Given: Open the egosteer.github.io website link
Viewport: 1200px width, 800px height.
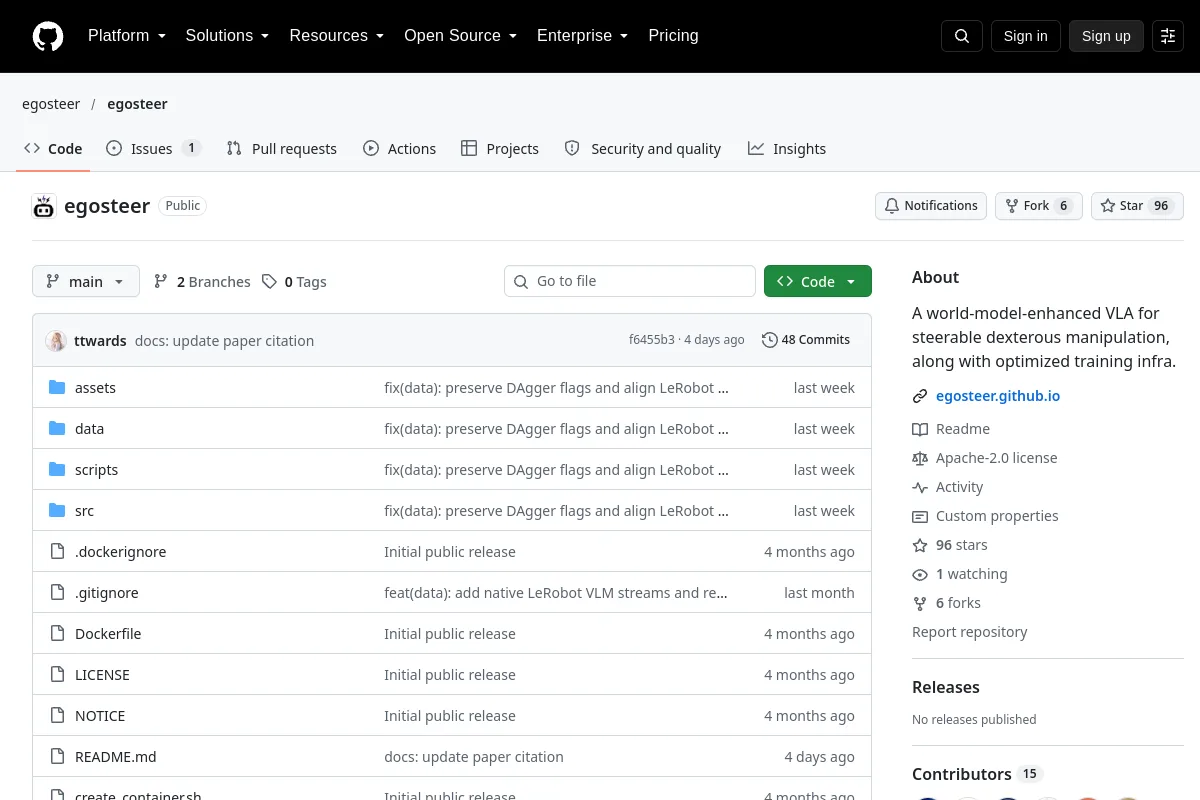Looking at the screenshot, I should 998,396.
